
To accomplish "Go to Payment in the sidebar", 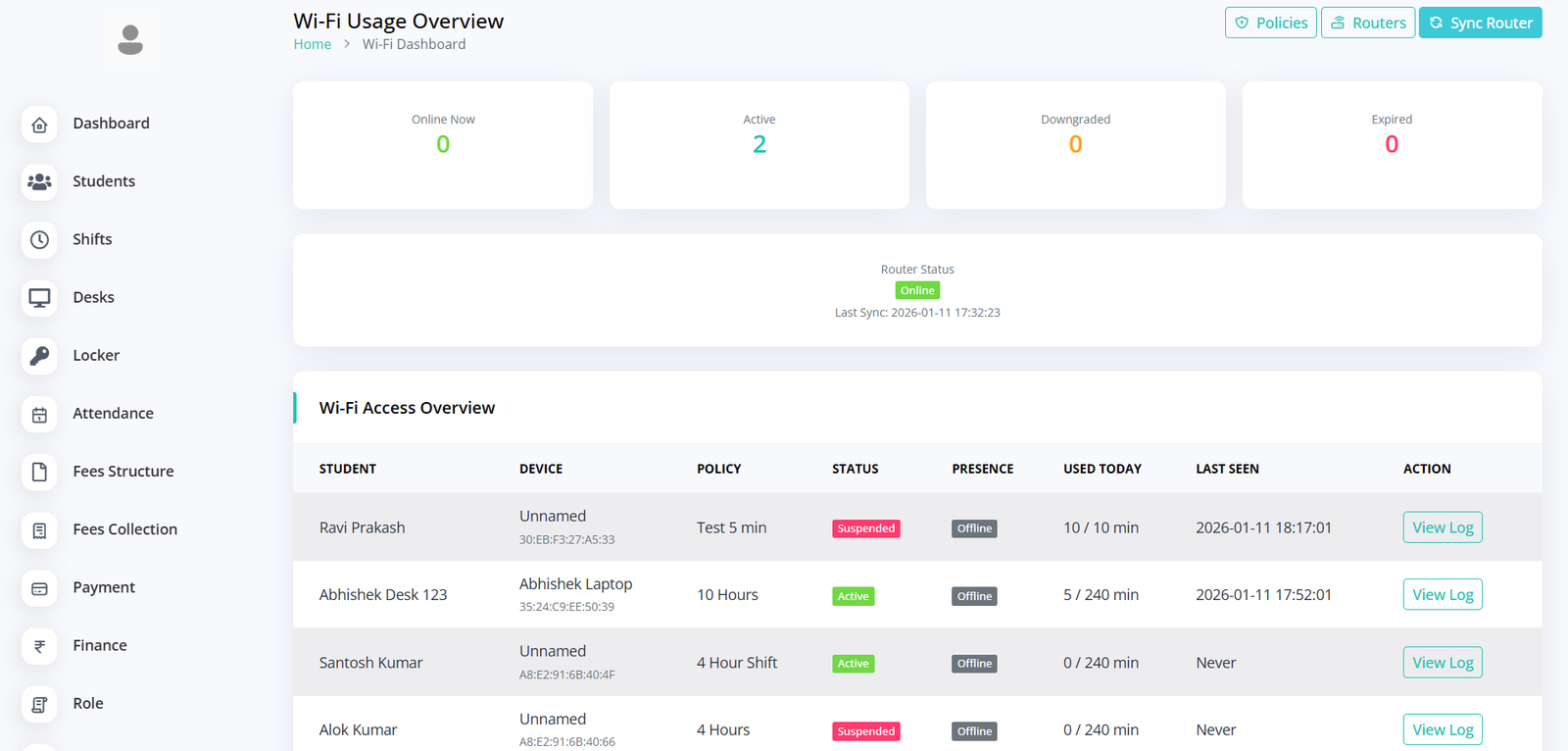I will click(x=104, y=587).
